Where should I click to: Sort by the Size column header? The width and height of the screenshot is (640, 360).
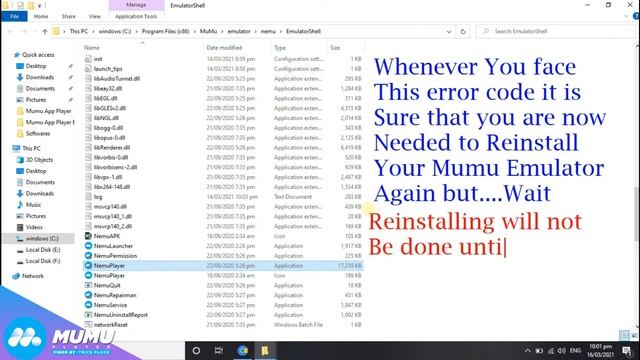(x=335, y=48)
